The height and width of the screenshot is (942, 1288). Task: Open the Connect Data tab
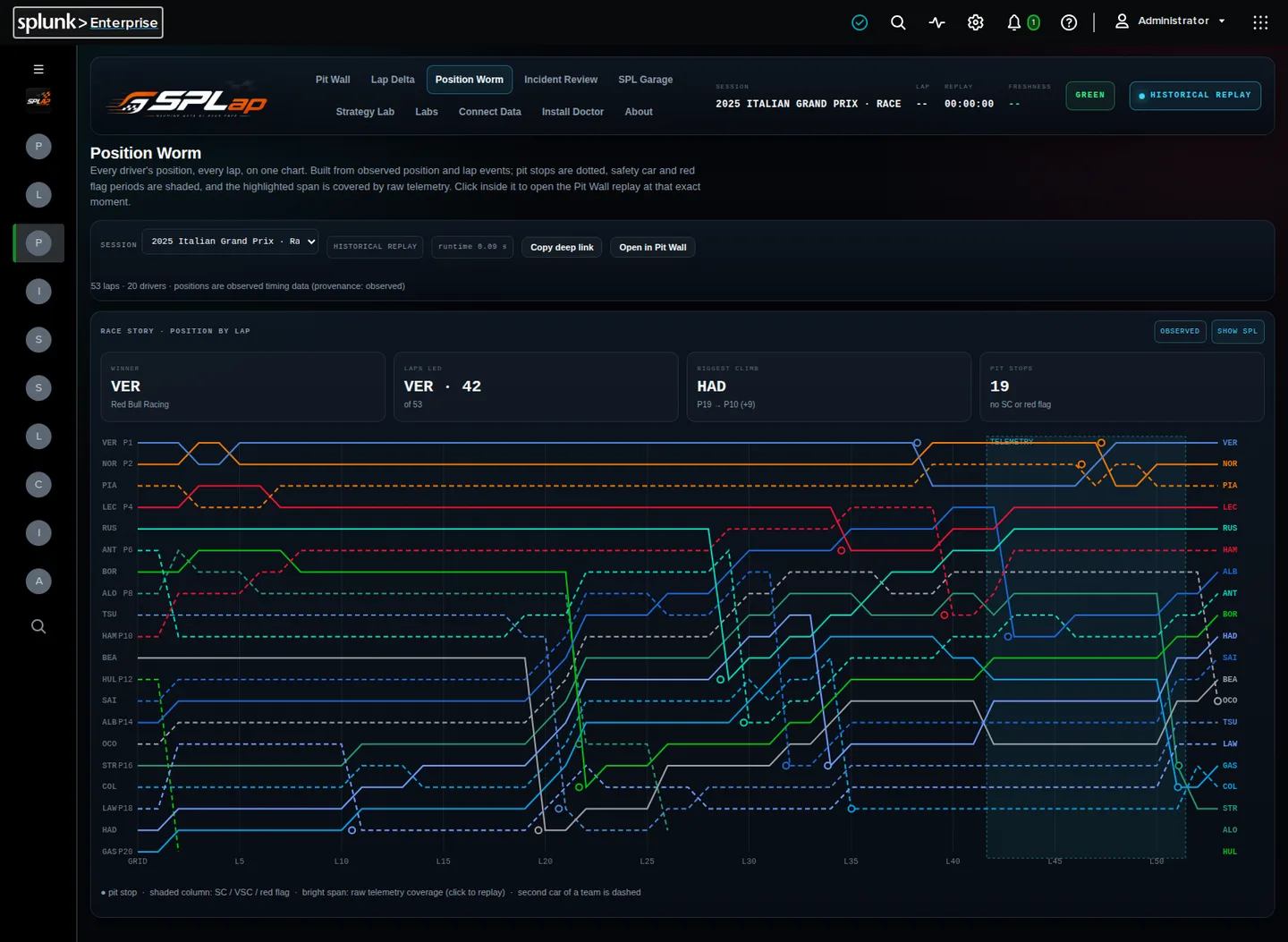490,112
